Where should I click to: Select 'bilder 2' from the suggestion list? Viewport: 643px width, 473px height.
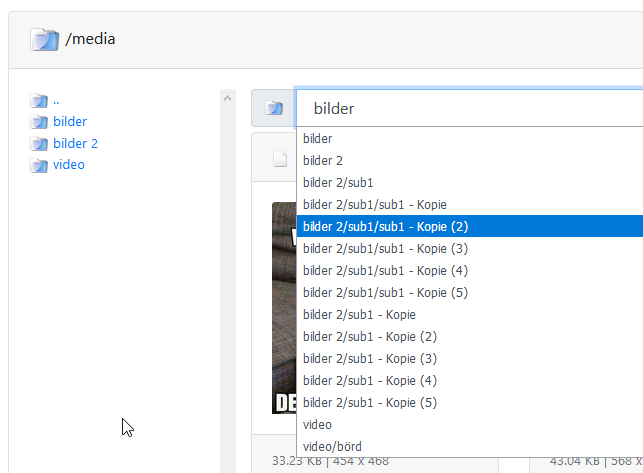pyautogui.click(x=470, y=160)
